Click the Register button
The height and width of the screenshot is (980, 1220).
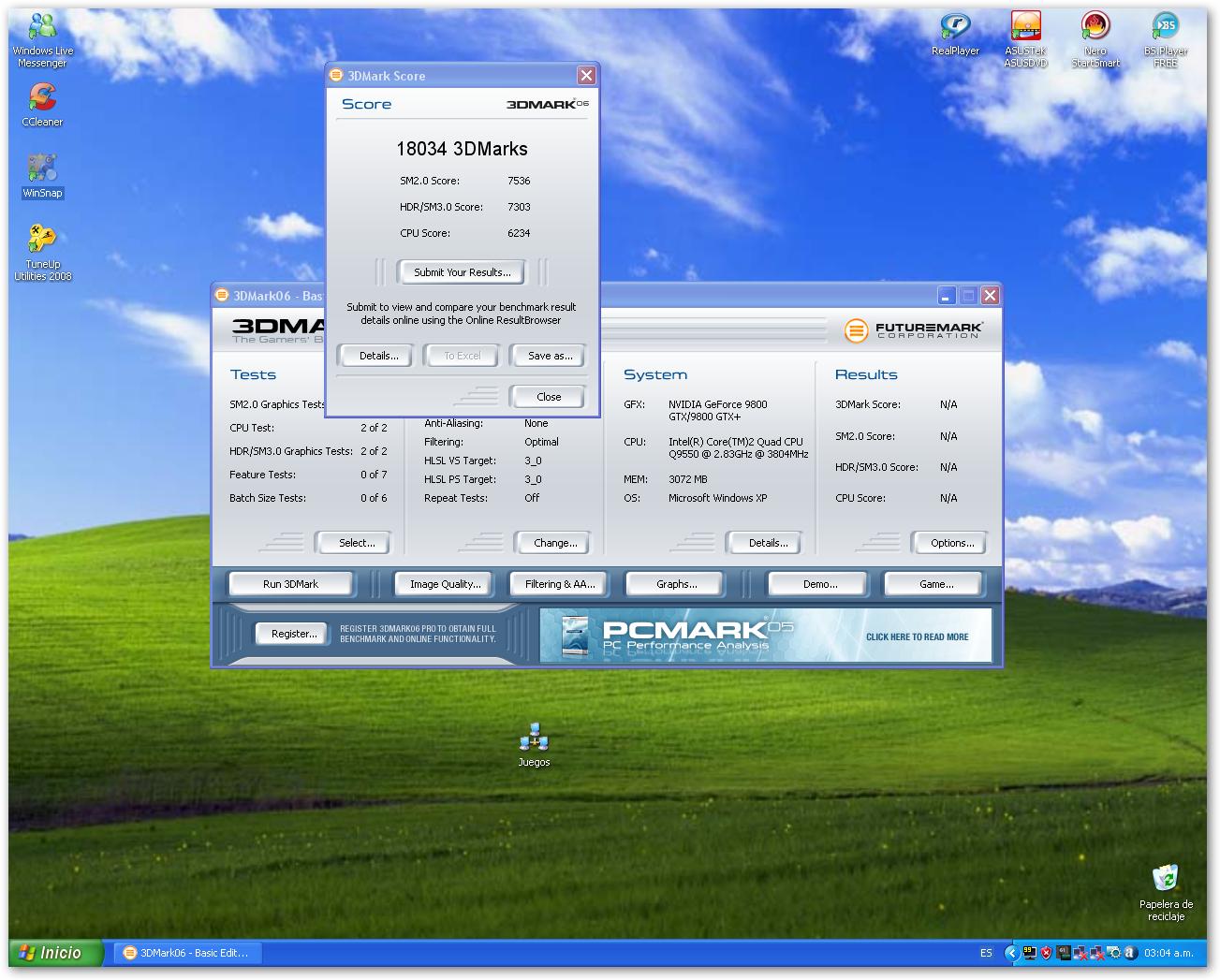[x=294, y=634]
